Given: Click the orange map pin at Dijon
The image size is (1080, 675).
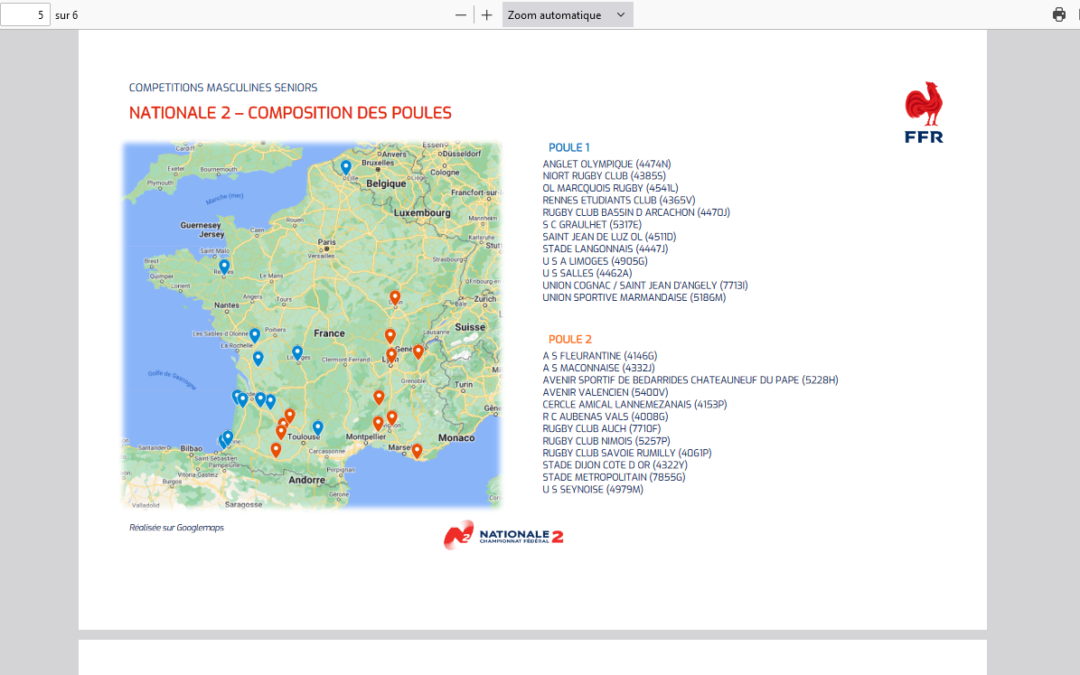Looking at the screenshot, I should tap(395, 298).
